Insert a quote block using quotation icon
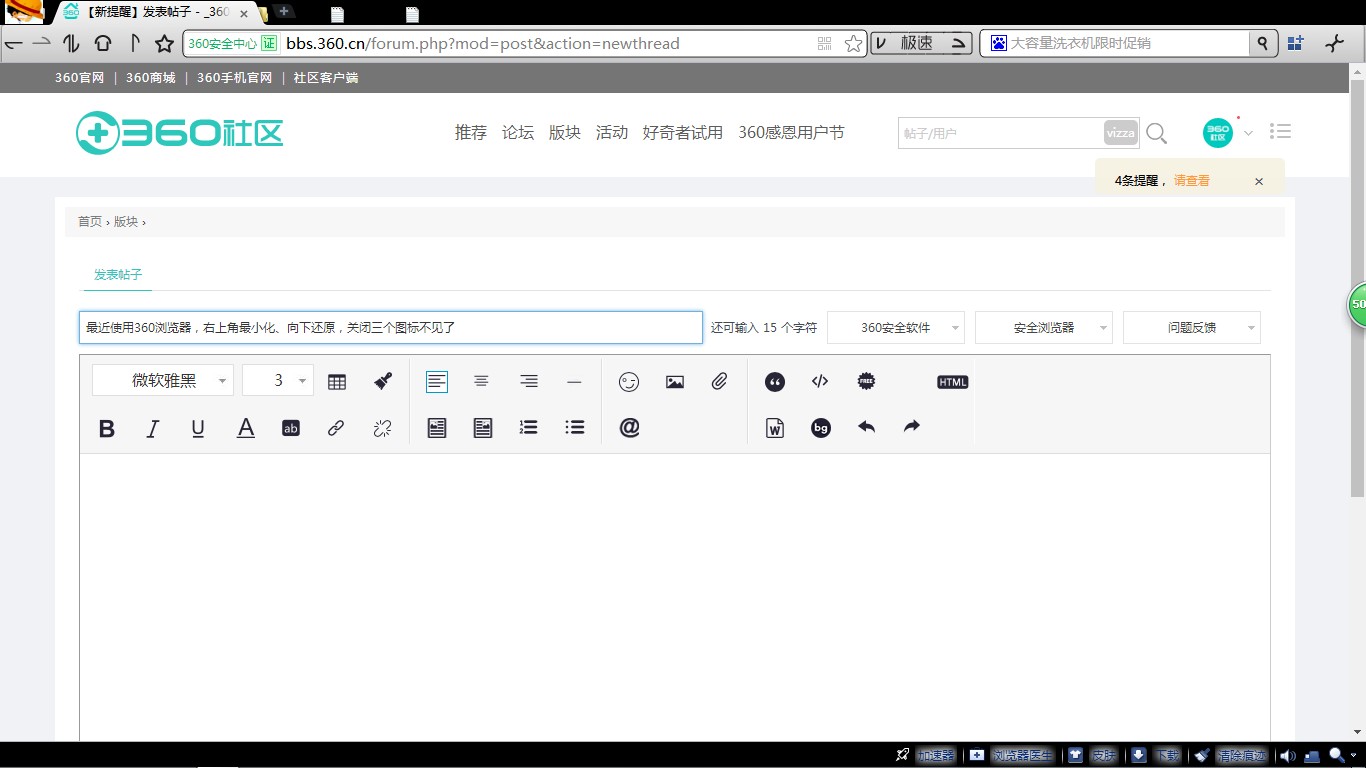Image resolution: width=1366 pixels, height=768 pixels. (774, 381)
